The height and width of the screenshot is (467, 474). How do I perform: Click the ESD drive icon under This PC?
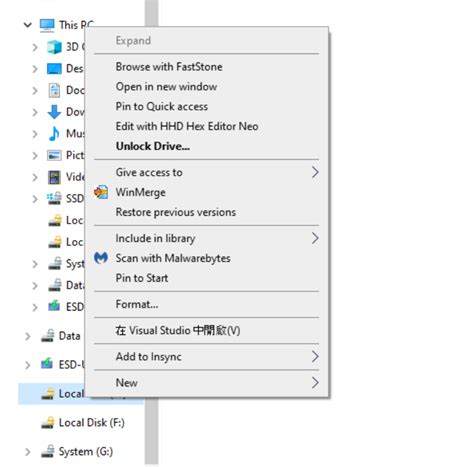[54, 306]
